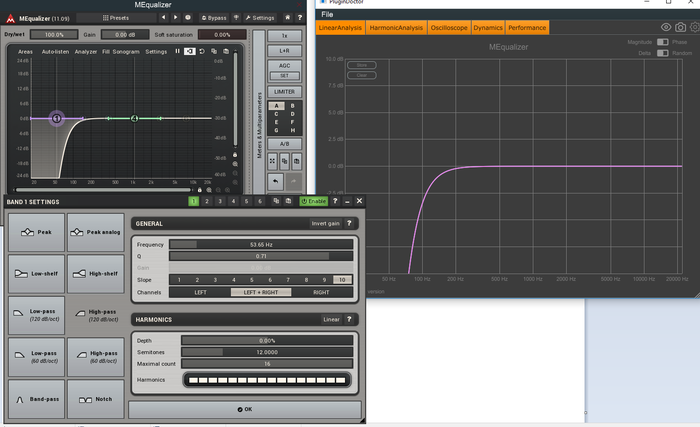
Task: Go to next preset arrow
Action: (x=175, y=17)
